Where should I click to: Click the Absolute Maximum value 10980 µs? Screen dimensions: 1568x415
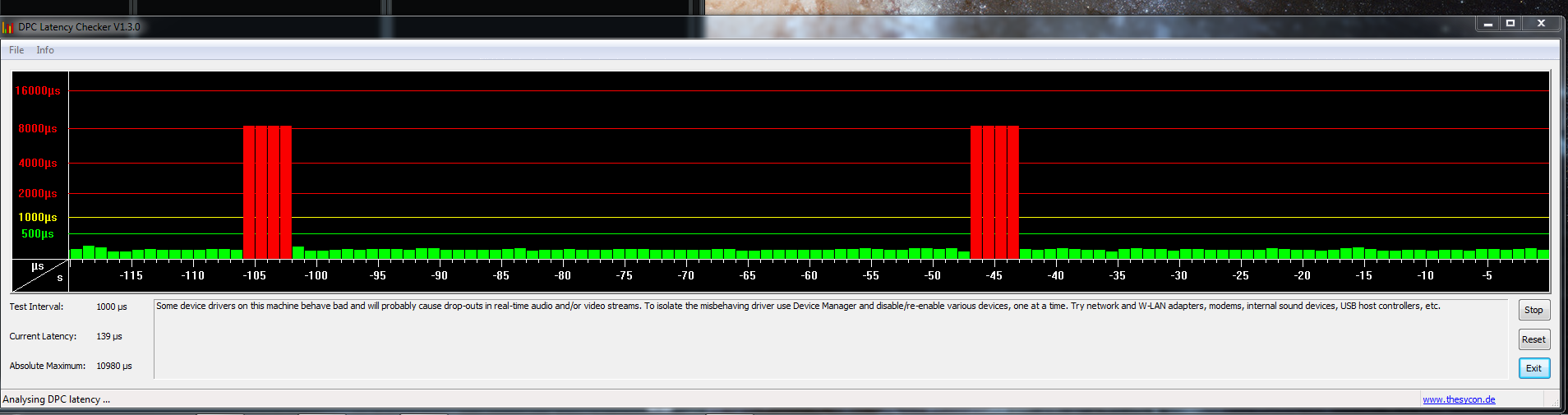pyautogui.click(x=114, y=366)
